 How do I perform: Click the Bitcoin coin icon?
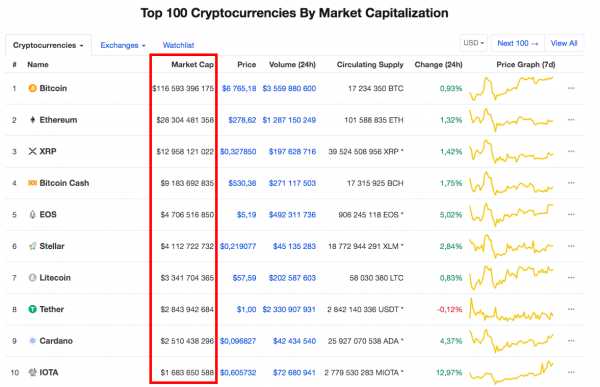pyautogui.click(x=33, y=88)
